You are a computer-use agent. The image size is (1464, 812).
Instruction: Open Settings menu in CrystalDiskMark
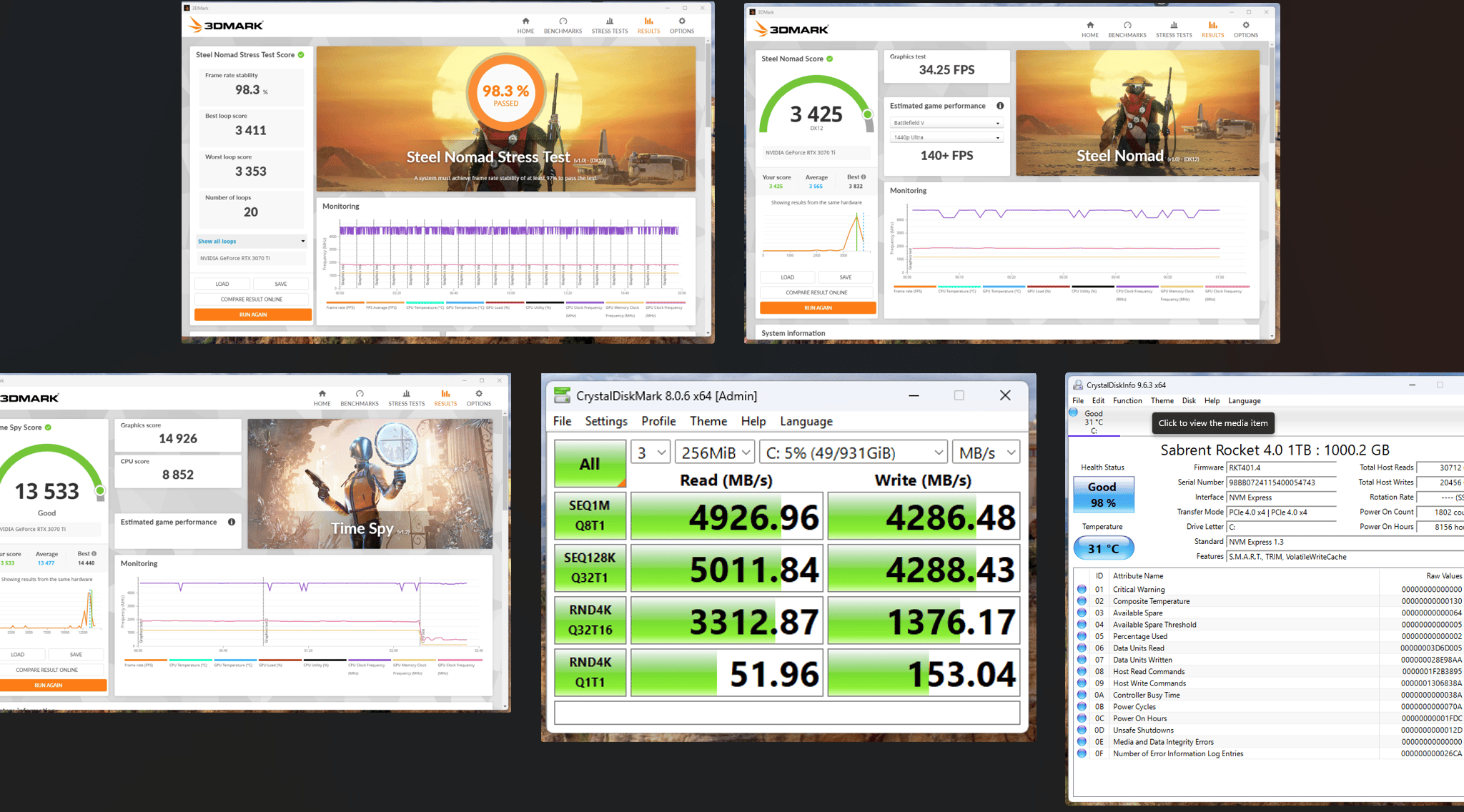[x=606, y=421]
